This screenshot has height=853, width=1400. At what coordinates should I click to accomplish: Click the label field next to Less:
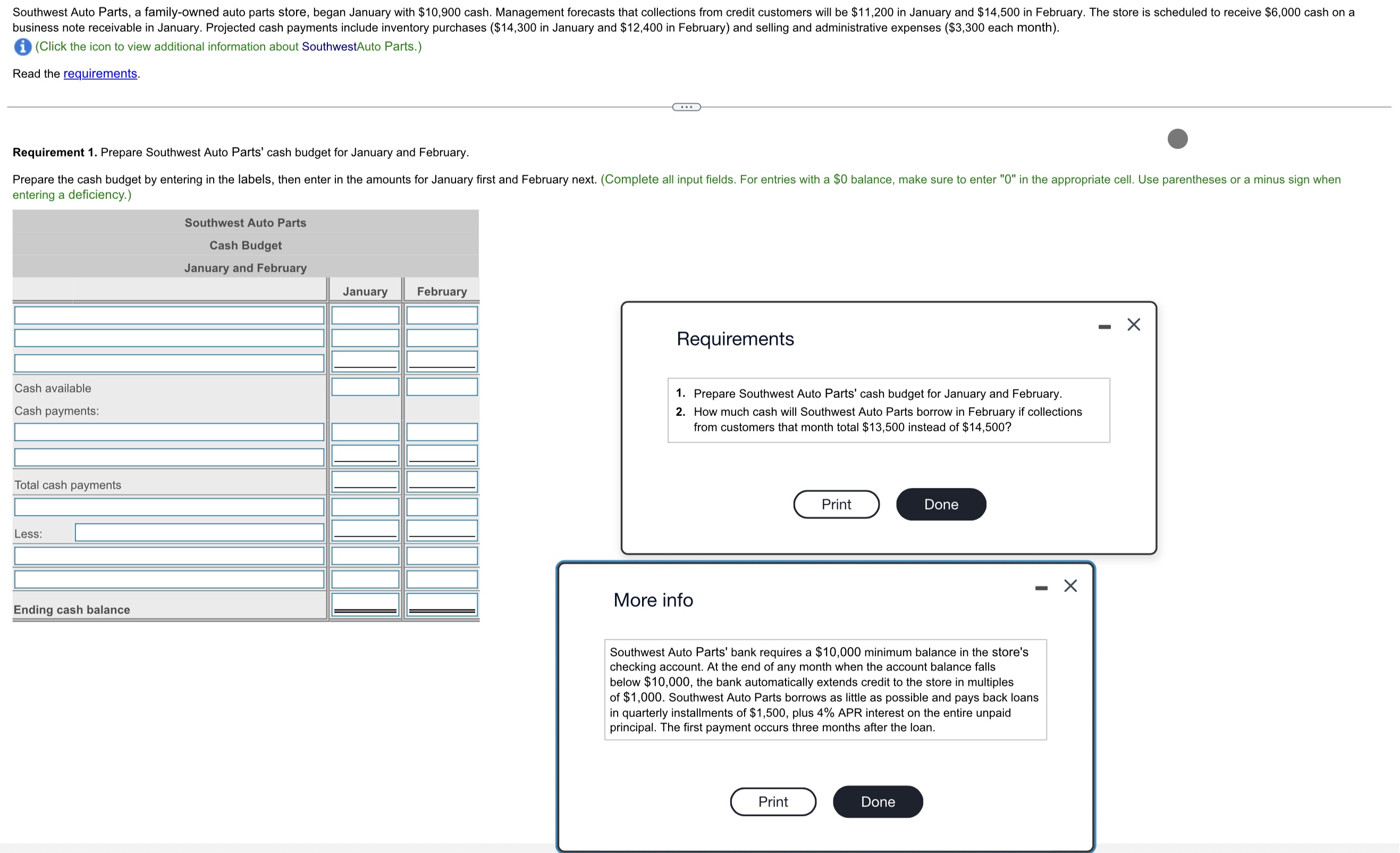(199, 532)
